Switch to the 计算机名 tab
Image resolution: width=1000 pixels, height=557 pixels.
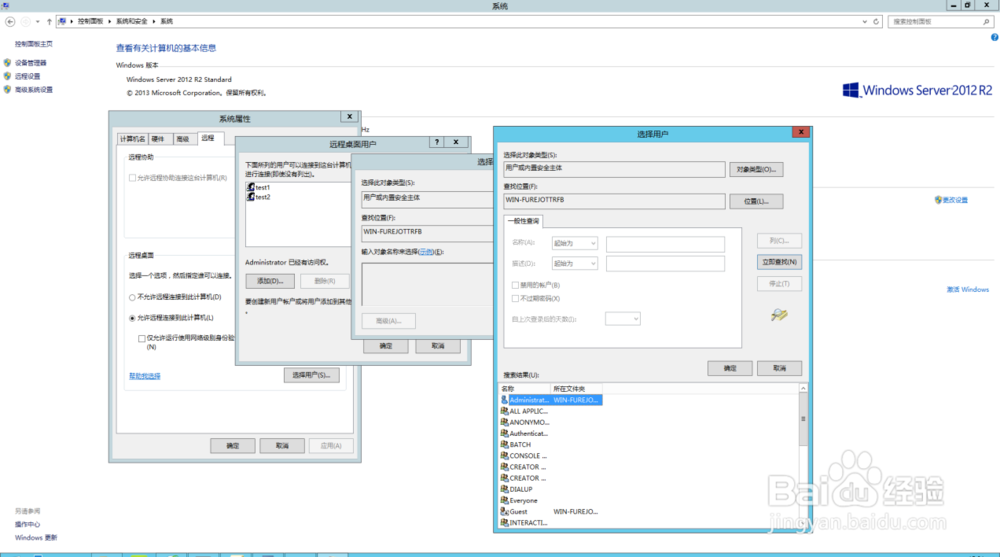pos(133,139)
